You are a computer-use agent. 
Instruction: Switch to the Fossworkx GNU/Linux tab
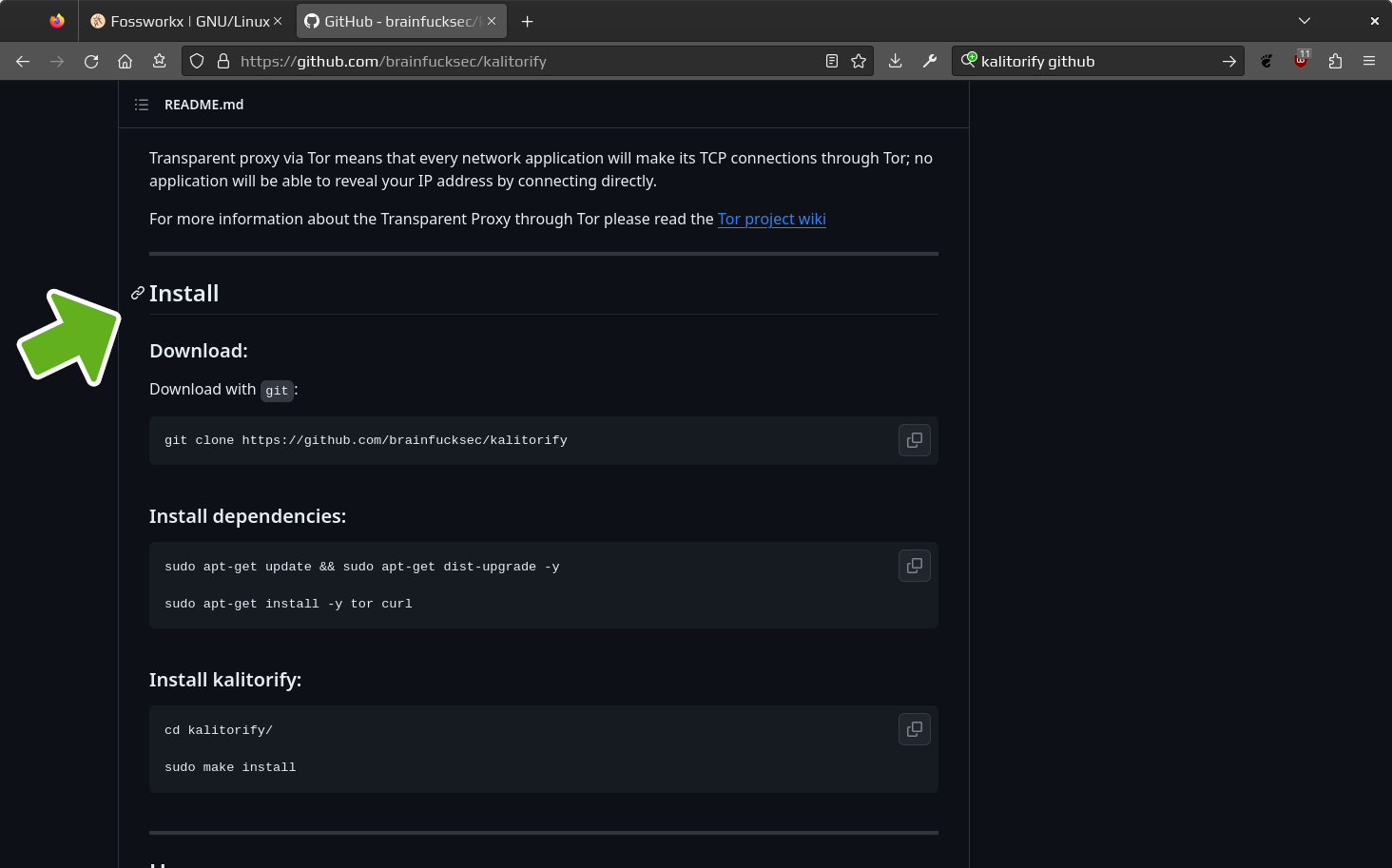pos(181,21)
